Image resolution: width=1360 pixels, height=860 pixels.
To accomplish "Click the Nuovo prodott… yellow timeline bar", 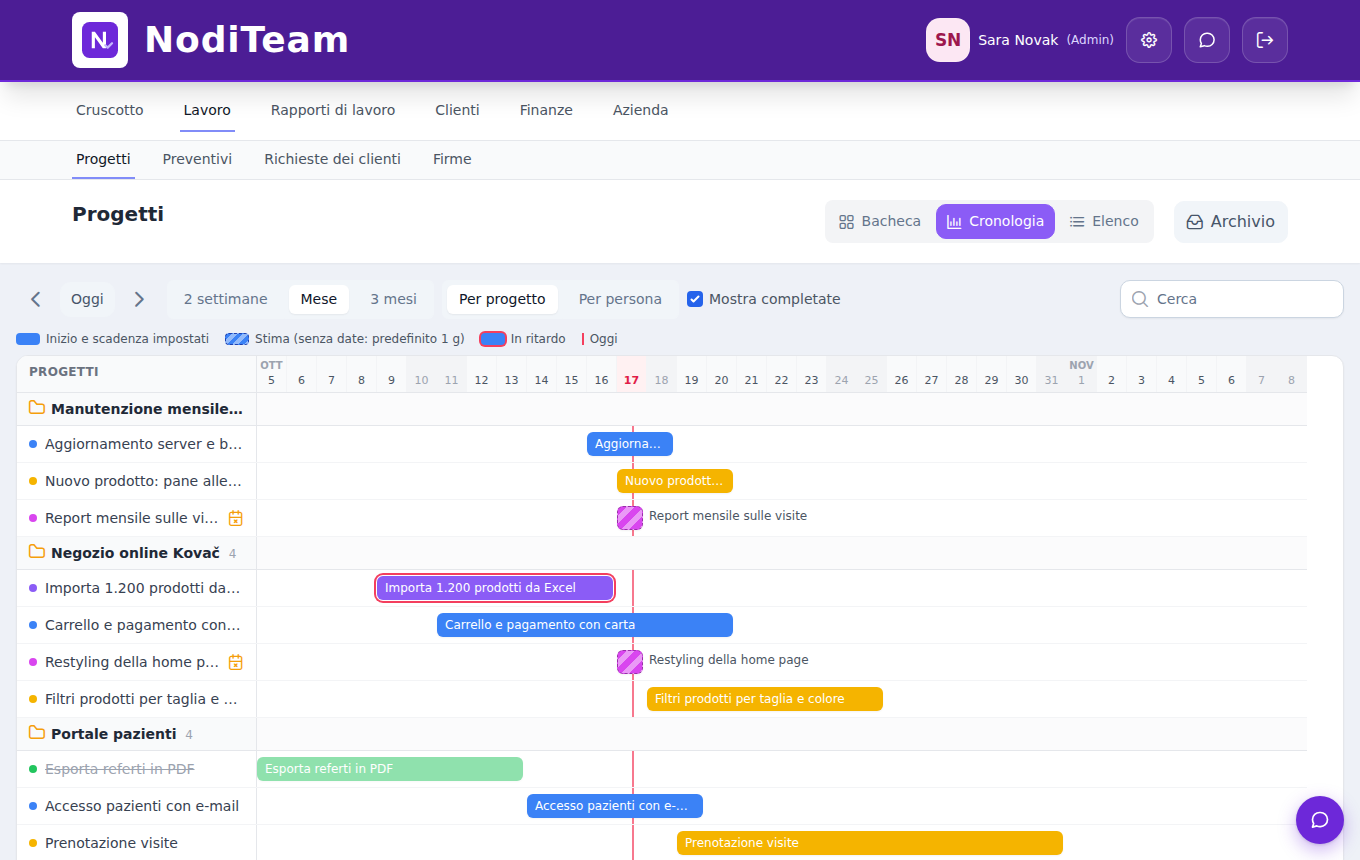I will [x=675, y=481].
